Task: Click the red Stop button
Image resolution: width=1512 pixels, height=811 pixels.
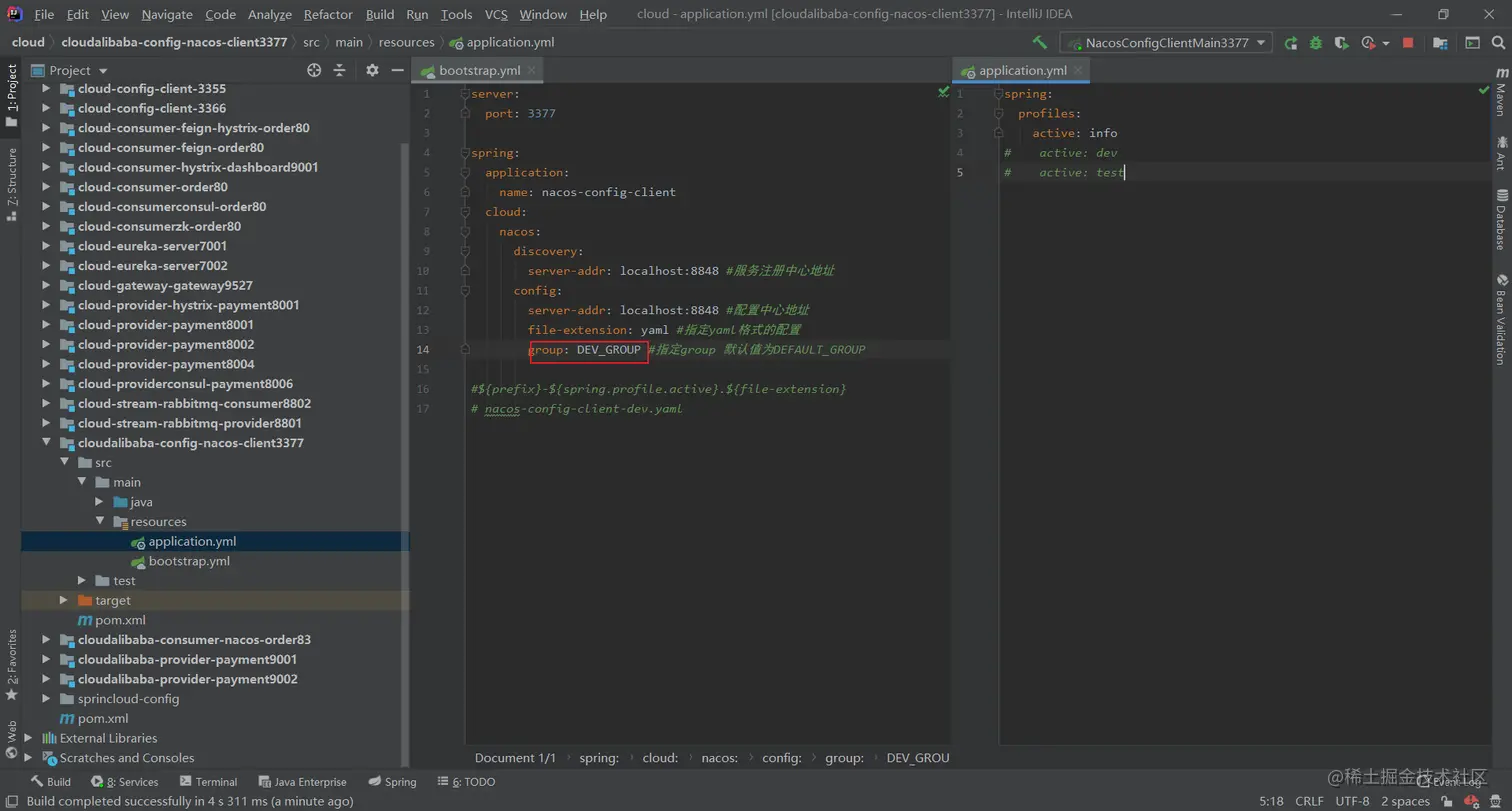Action: (x=1408, y=43)
